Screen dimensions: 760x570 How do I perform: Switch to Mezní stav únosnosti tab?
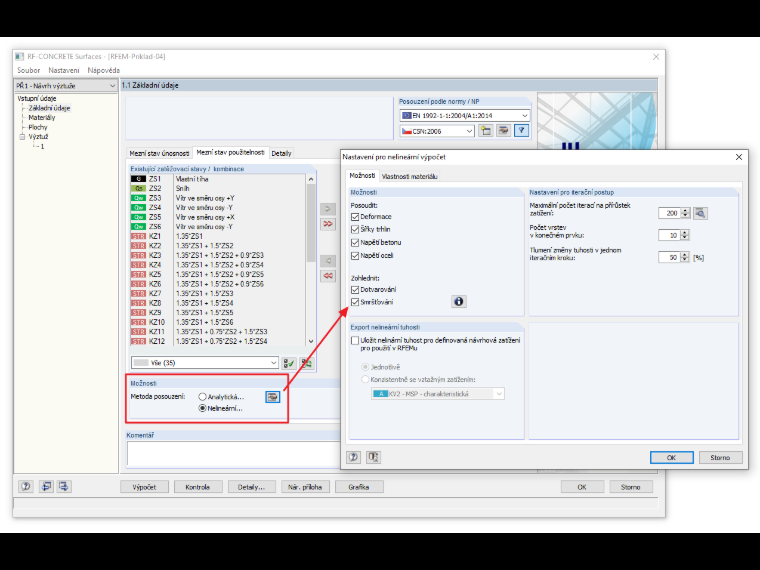[159, 153]
